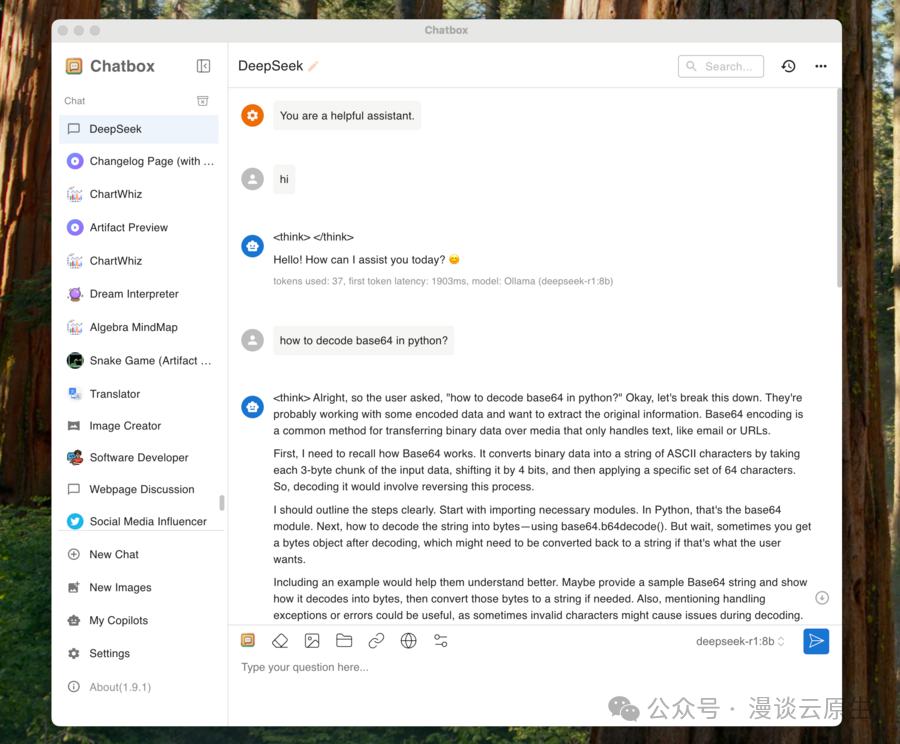
Task: Open the Changelog Page chat
Action: pyautogui.click(x=138, y=161)
